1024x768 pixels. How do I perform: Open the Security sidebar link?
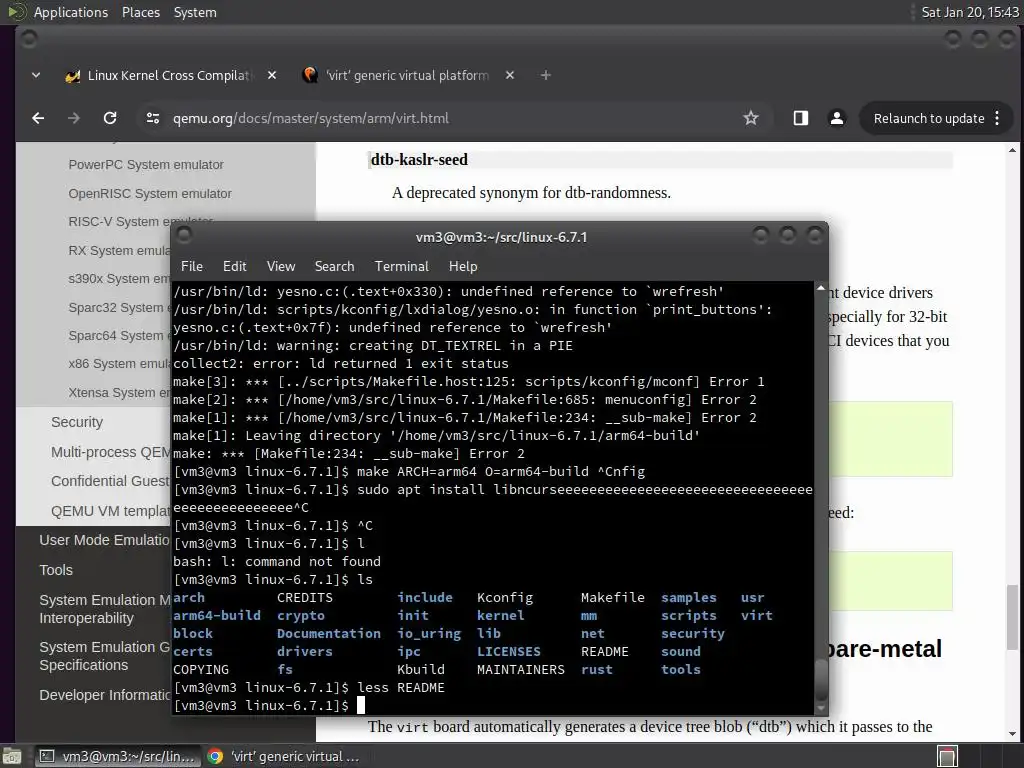tap(76, 422)
